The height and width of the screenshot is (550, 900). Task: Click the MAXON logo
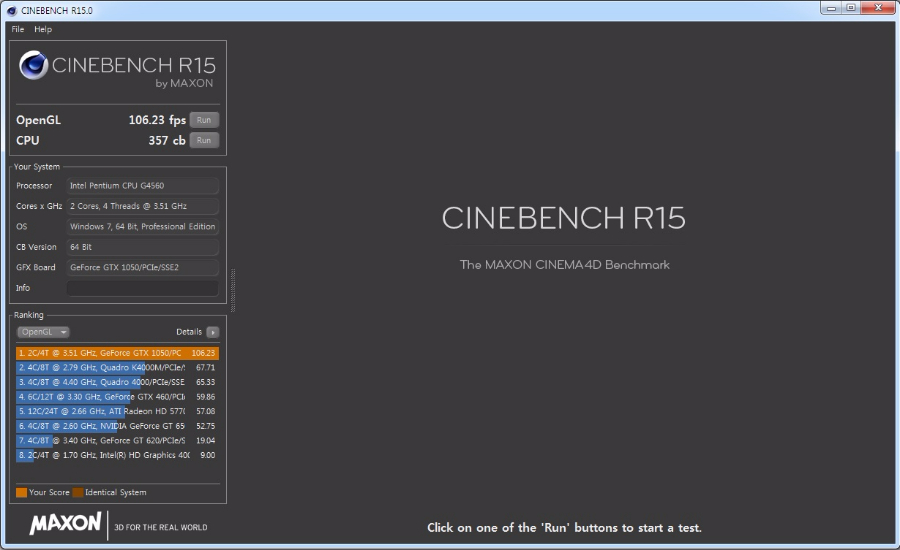pyautogui.click(x=65, y=524)
